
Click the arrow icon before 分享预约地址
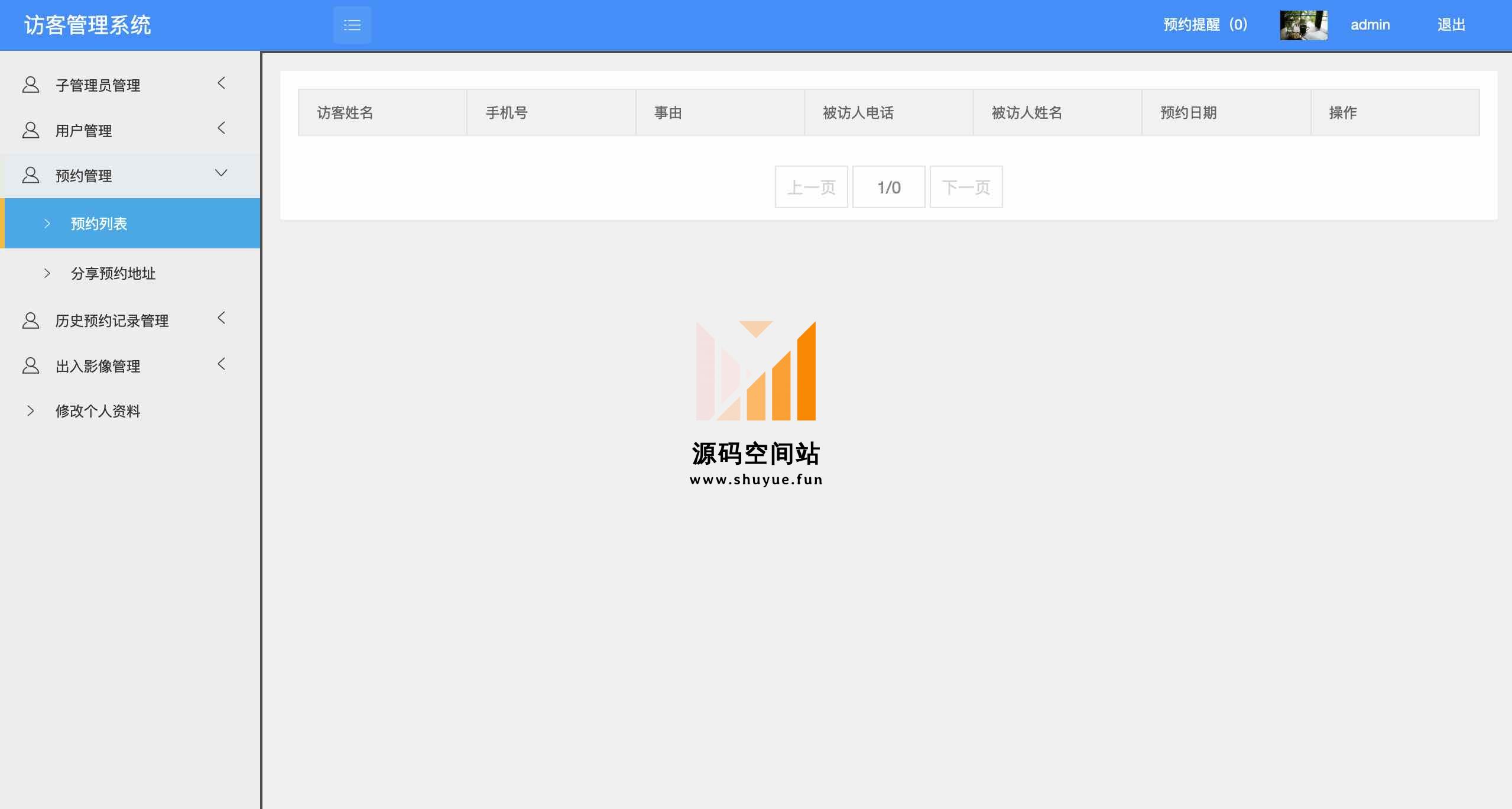(x=47, y=273)
